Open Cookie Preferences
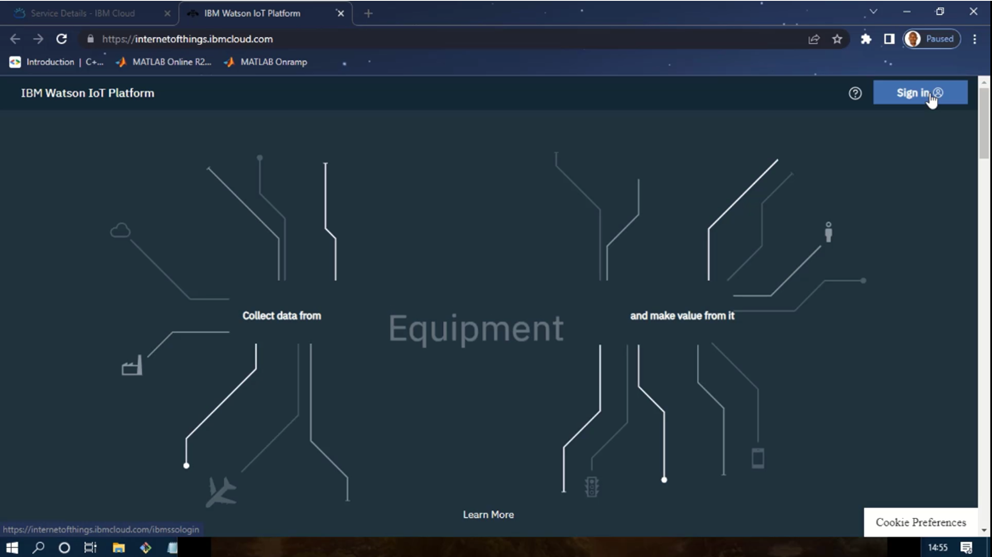The height and width of the screenshot is (557, 992). (x=921, y=522)
